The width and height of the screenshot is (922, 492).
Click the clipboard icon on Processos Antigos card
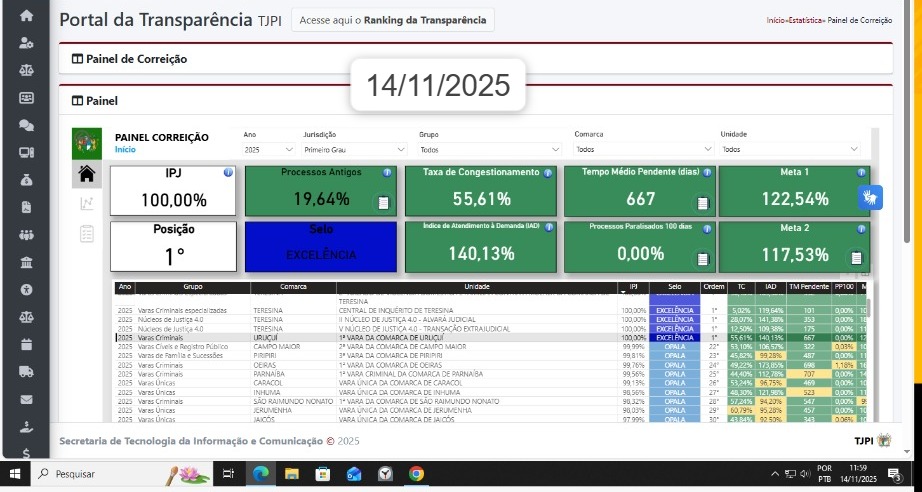[x=382, y=203]
